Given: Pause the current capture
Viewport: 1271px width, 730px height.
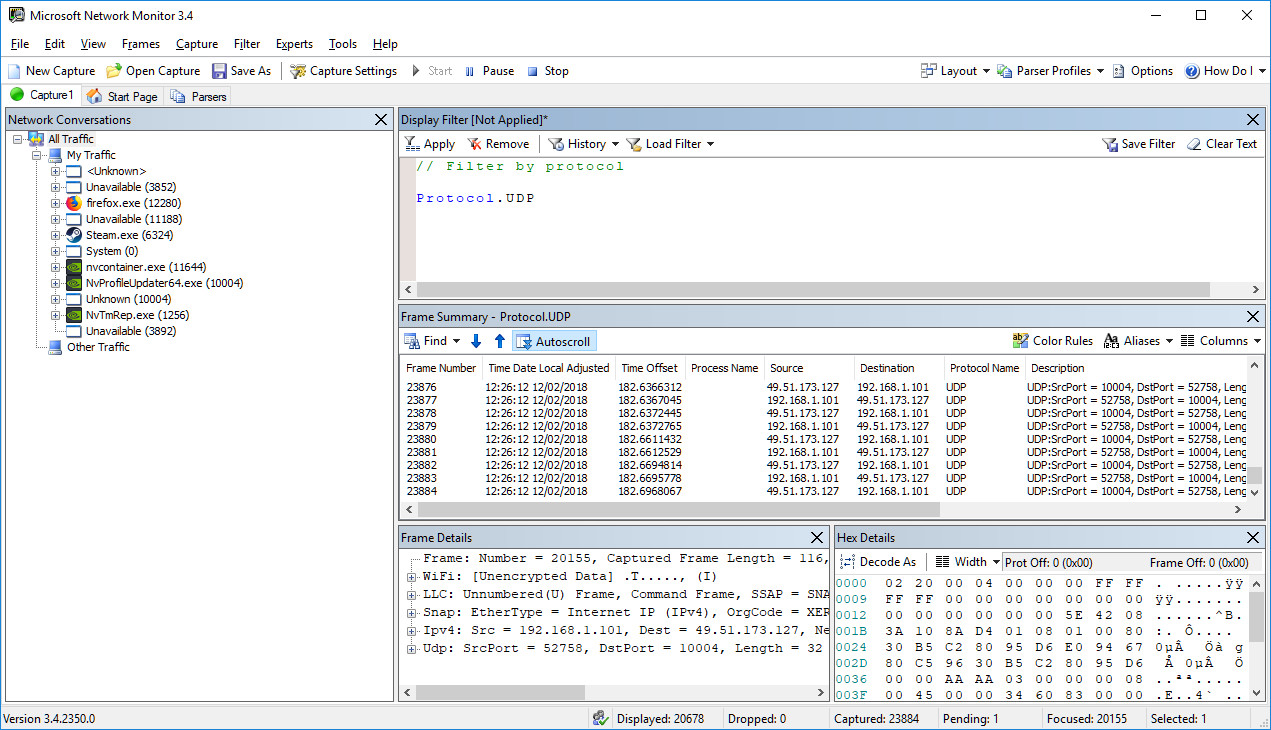Looking at the screenshot, I should [490, 71].
